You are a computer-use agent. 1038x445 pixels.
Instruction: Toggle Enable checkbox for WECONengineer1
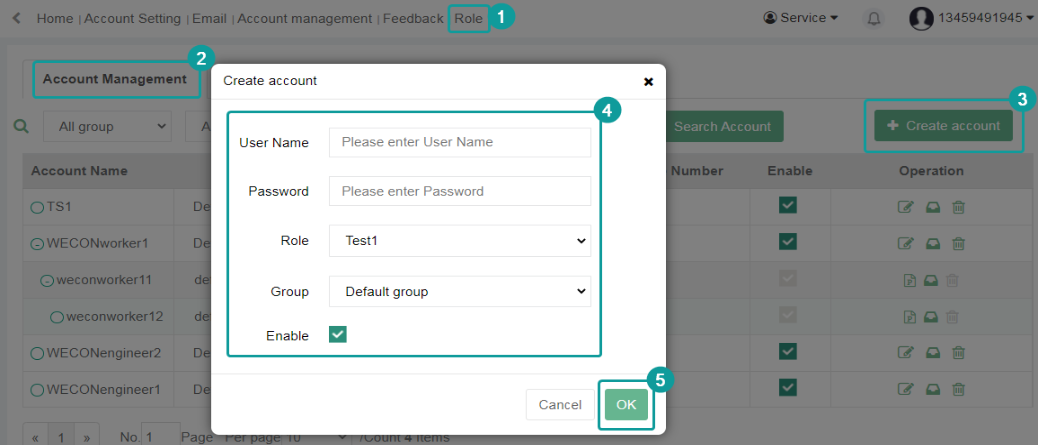coord(788,387)
